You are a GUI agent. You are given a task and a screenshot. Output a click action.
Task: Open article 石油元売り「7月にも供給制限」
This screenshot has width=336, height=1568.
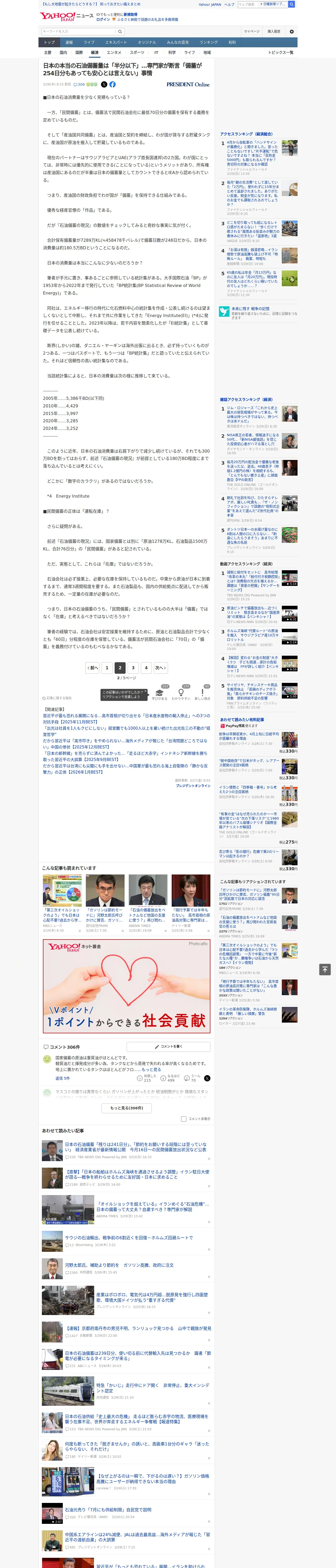[x=108, y=1509]
